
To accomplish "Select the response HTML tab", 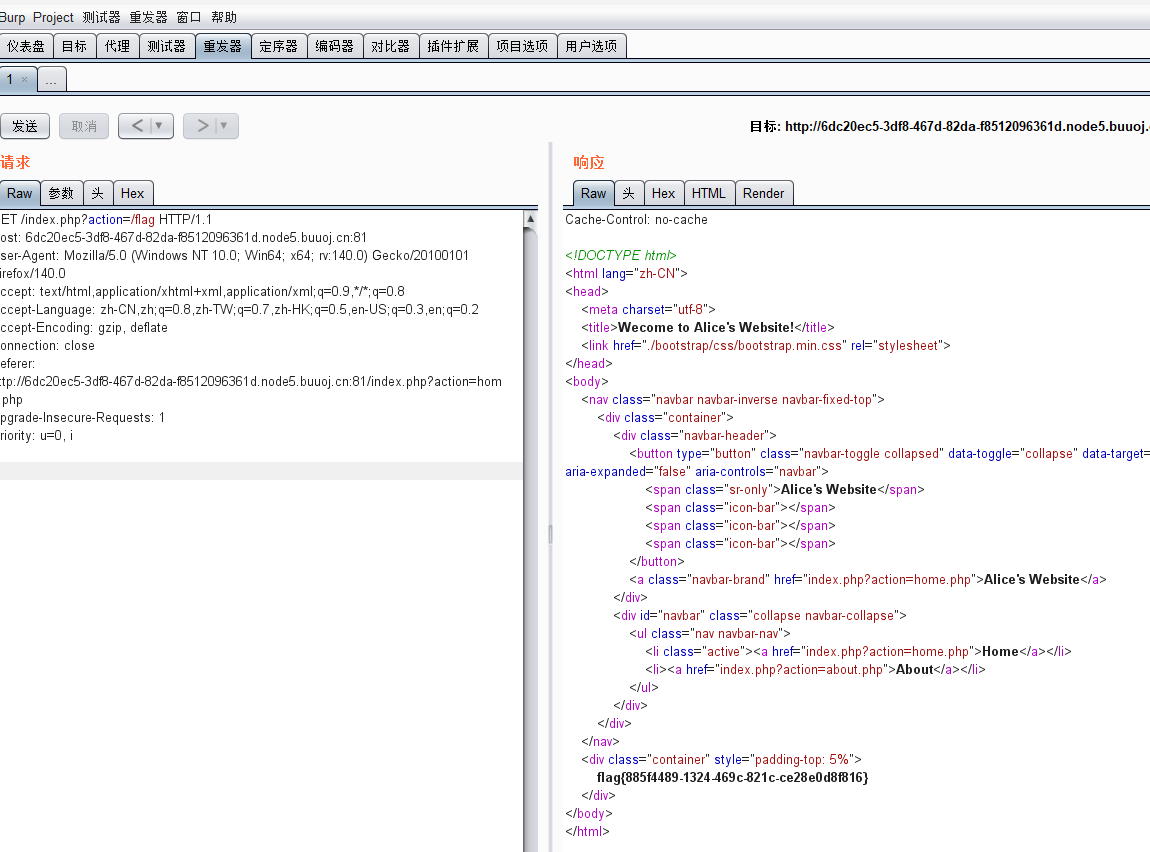I will [x=708, y=194].
